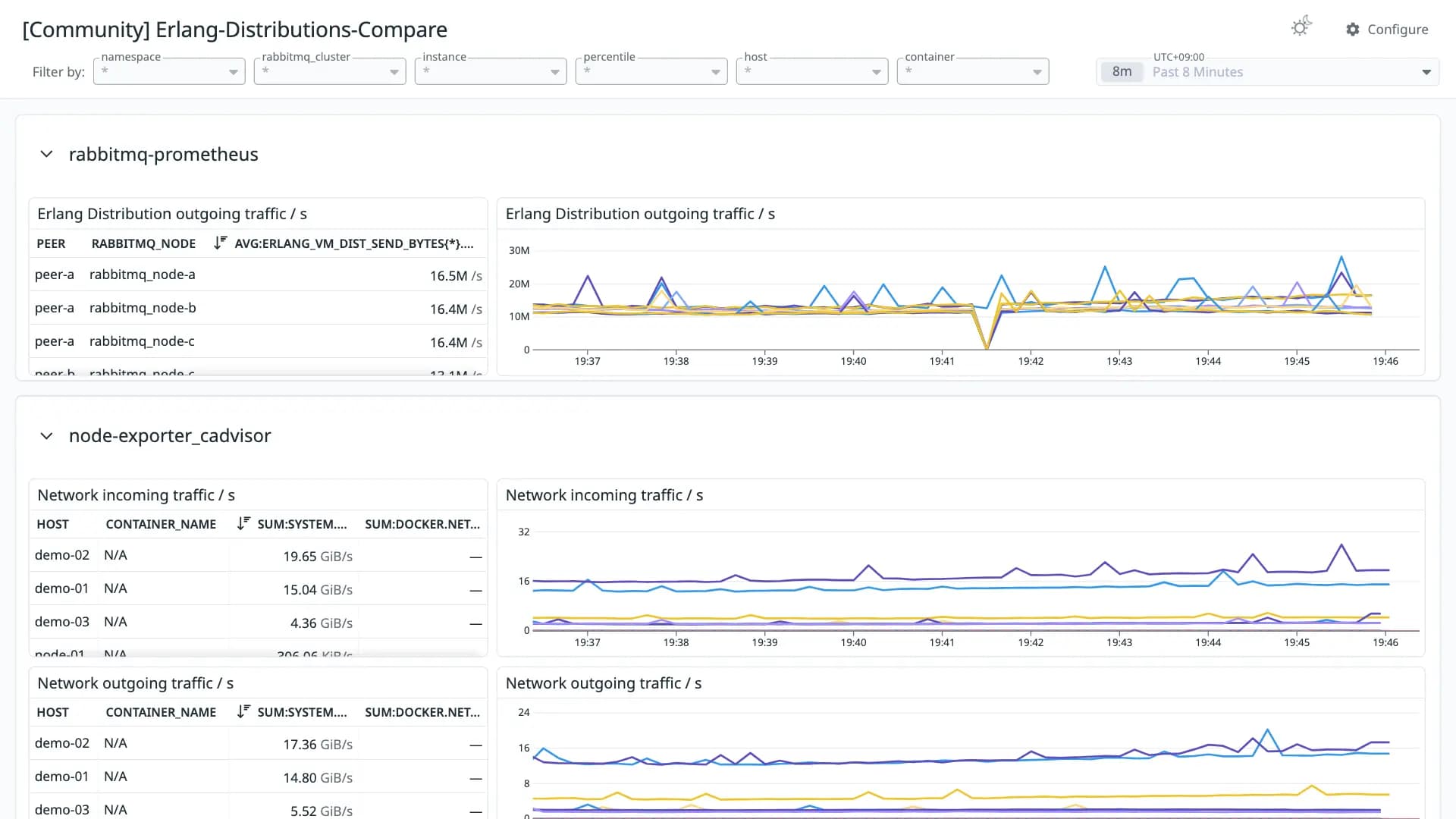
Task: Toggle the light/dark theme icon
Action: pos(1301,27)
